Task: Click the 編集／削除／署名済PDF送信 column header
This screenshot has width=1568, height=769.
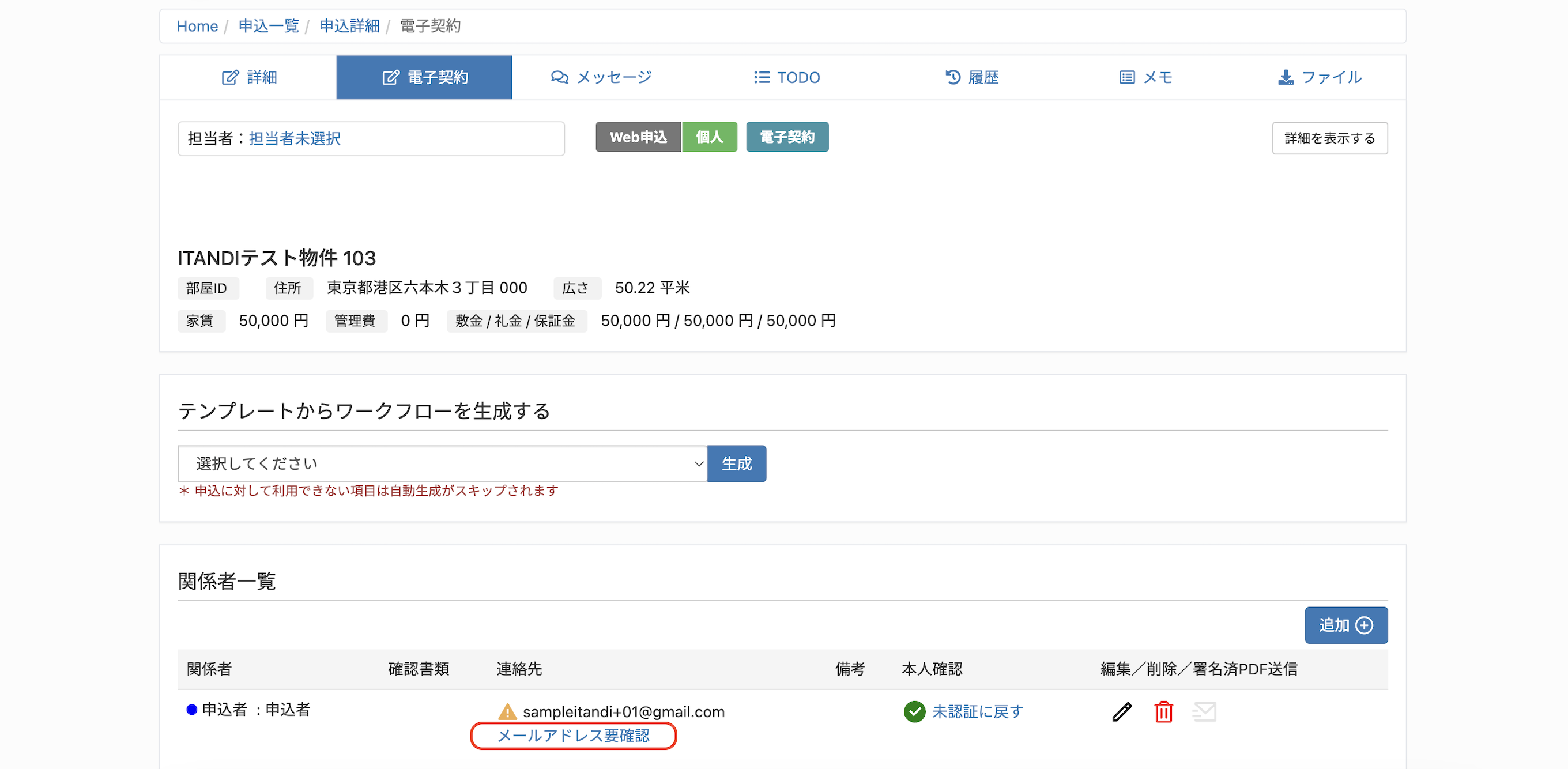Action: pos(1199,669)
